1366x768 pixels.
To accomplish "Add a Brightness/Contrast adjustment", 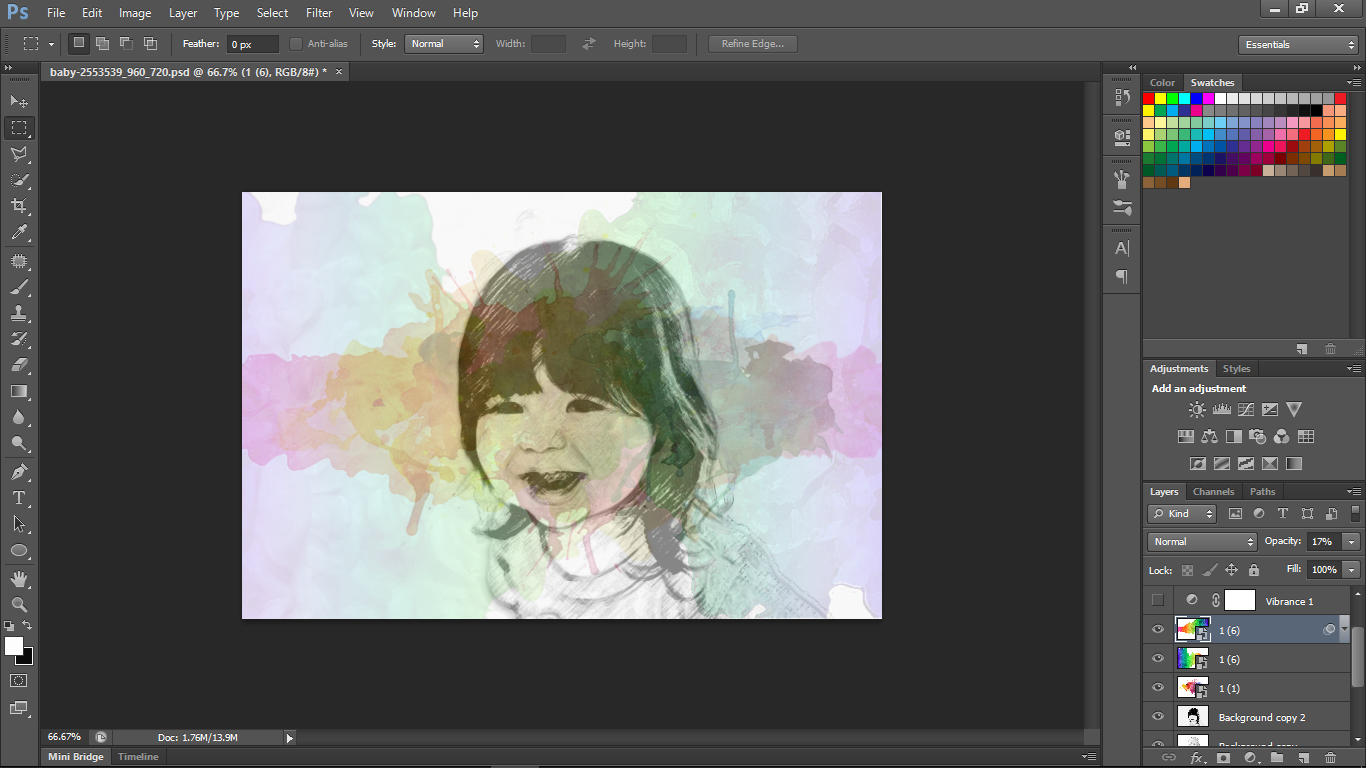I will coord(1197,410).
